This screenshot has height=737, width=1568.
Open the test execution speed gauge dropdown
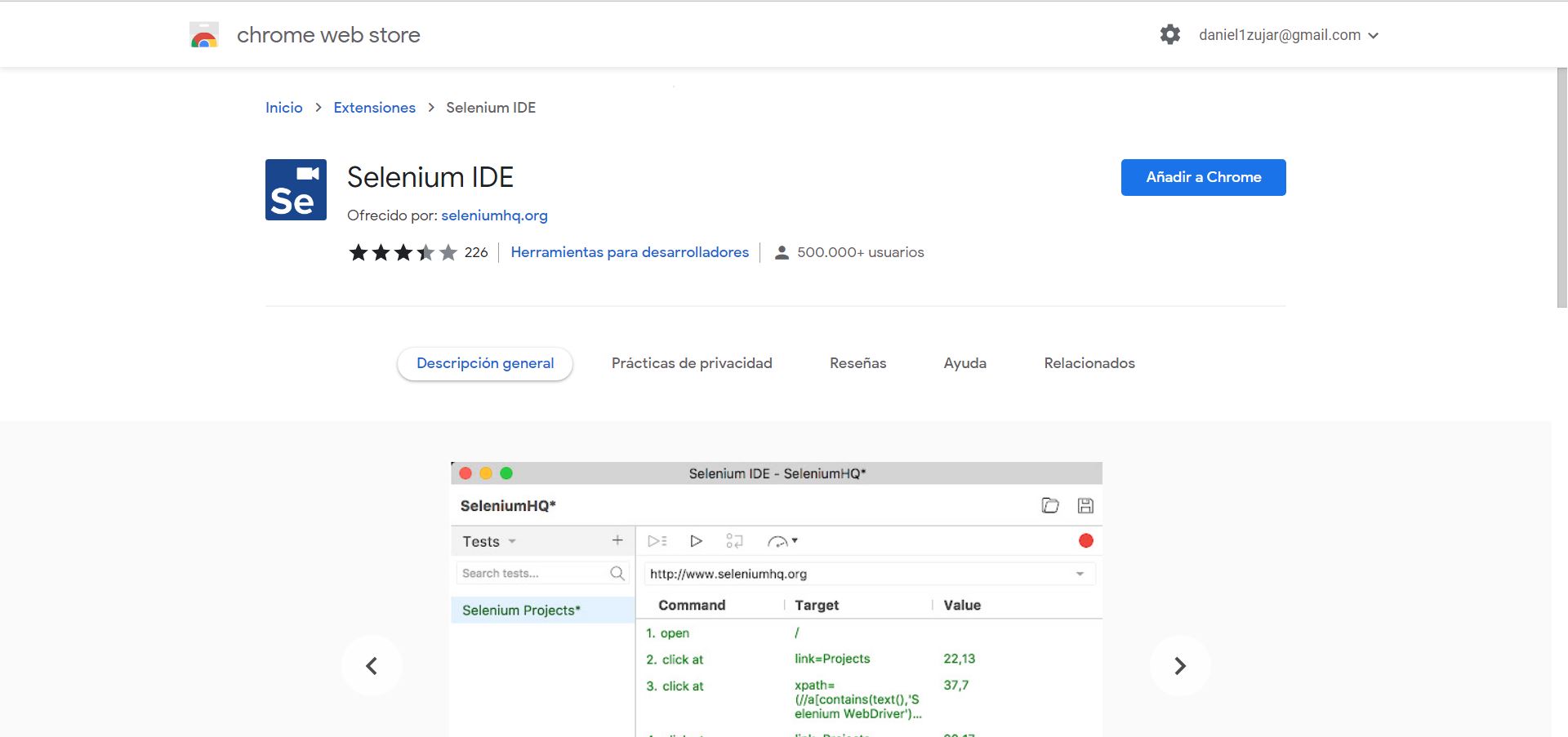782,541
